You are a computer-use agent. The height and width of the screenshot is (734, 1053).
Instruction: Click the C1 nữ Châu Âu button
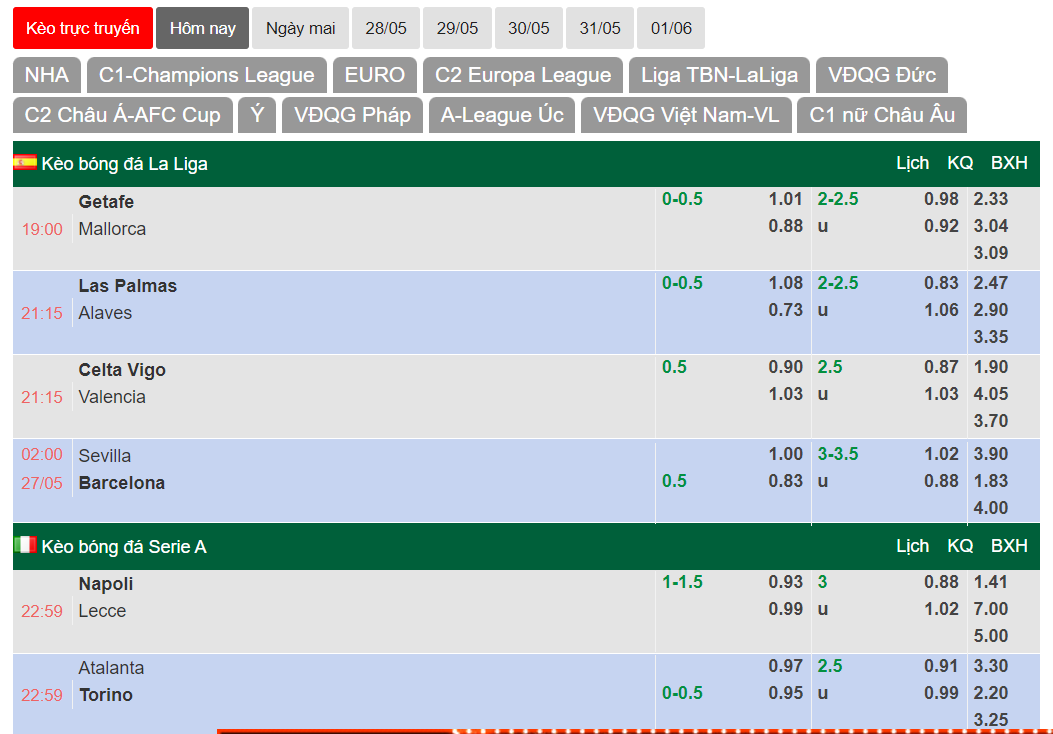click(882, 115)
